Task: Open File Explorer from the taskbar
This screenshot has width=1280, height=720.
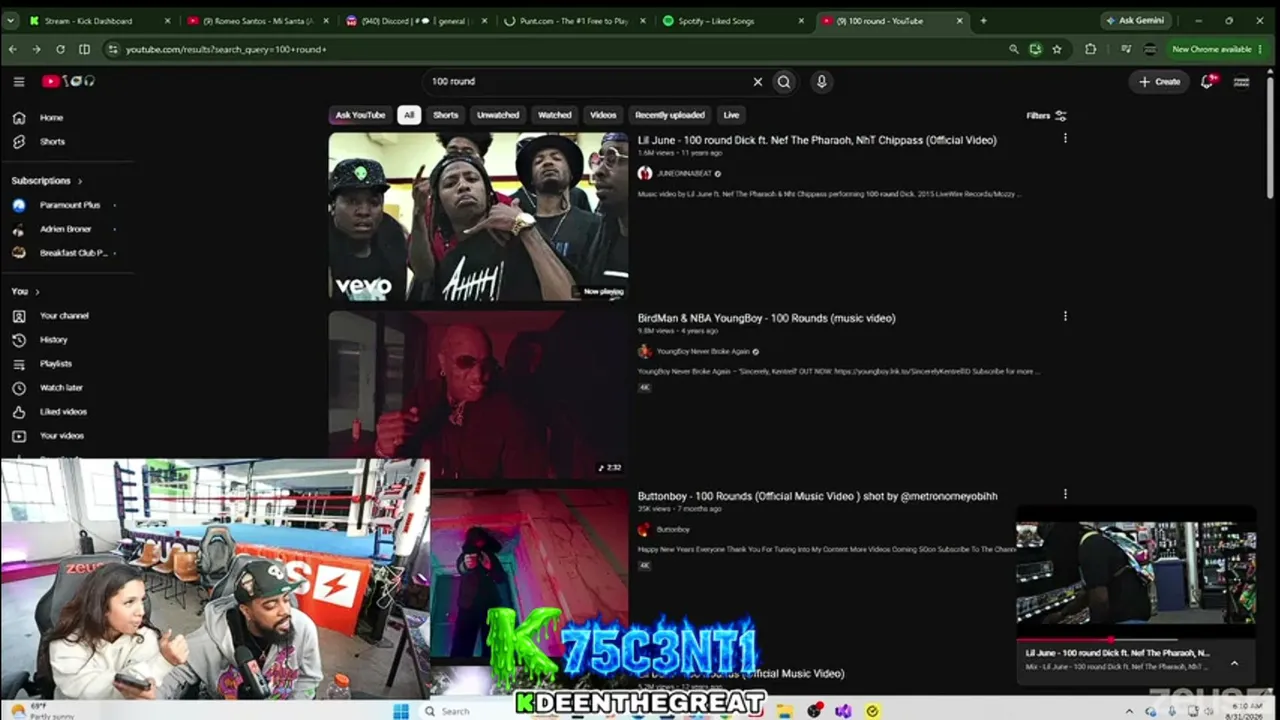Action: click(786, 711)
